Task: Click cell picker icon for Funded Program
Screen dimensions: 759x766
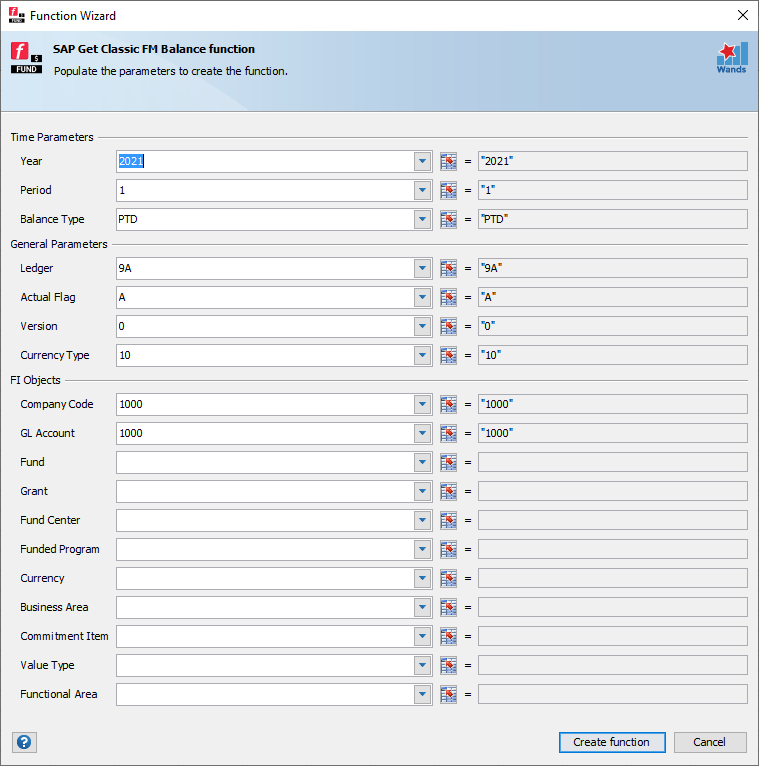Action: tap(448, 549)
